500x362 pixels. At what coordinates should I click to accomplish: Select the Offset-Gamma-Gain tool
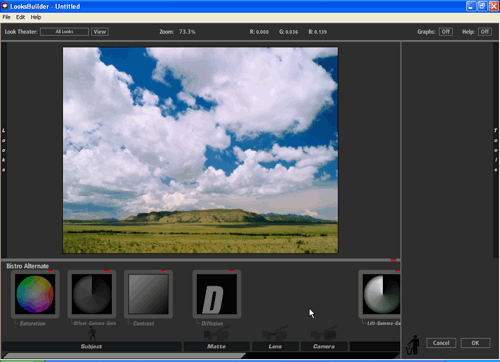click(92, 294)
